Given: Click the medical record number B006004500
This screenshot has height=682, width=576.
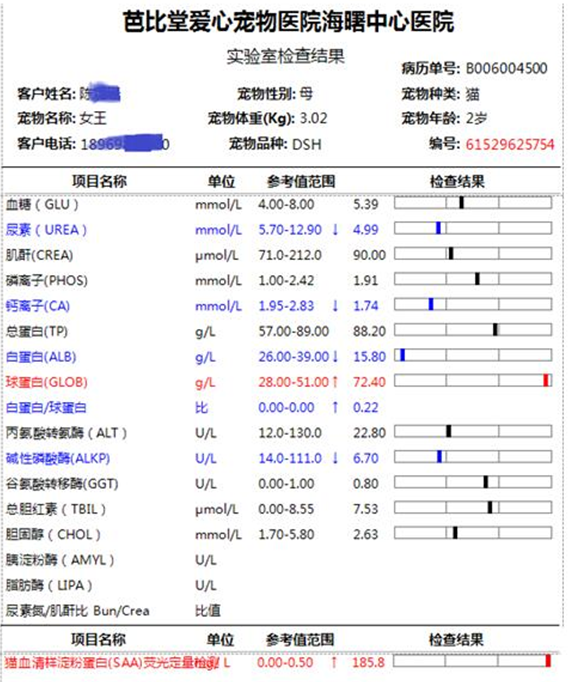Looking at the screenshot, I should 506,68.
